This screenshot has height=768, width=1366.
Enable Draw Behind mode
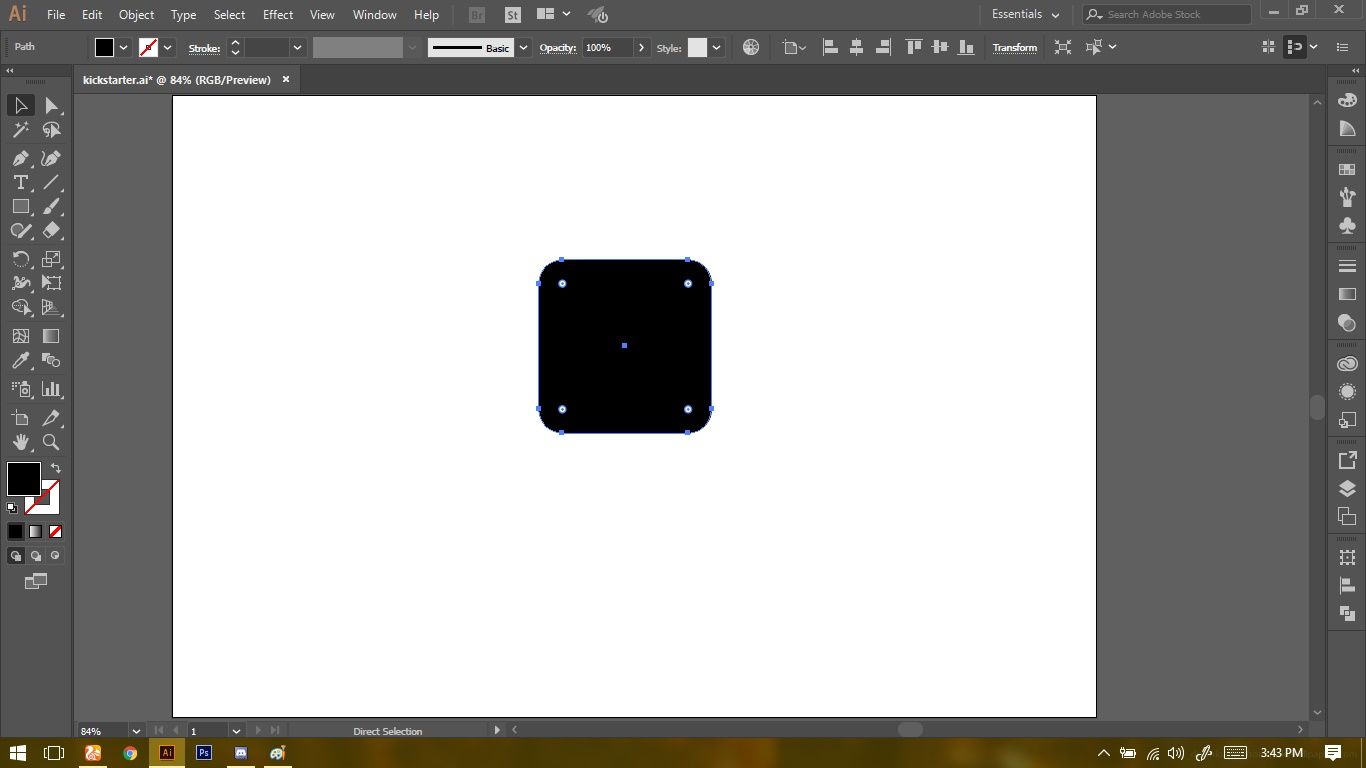click(36, 556)
